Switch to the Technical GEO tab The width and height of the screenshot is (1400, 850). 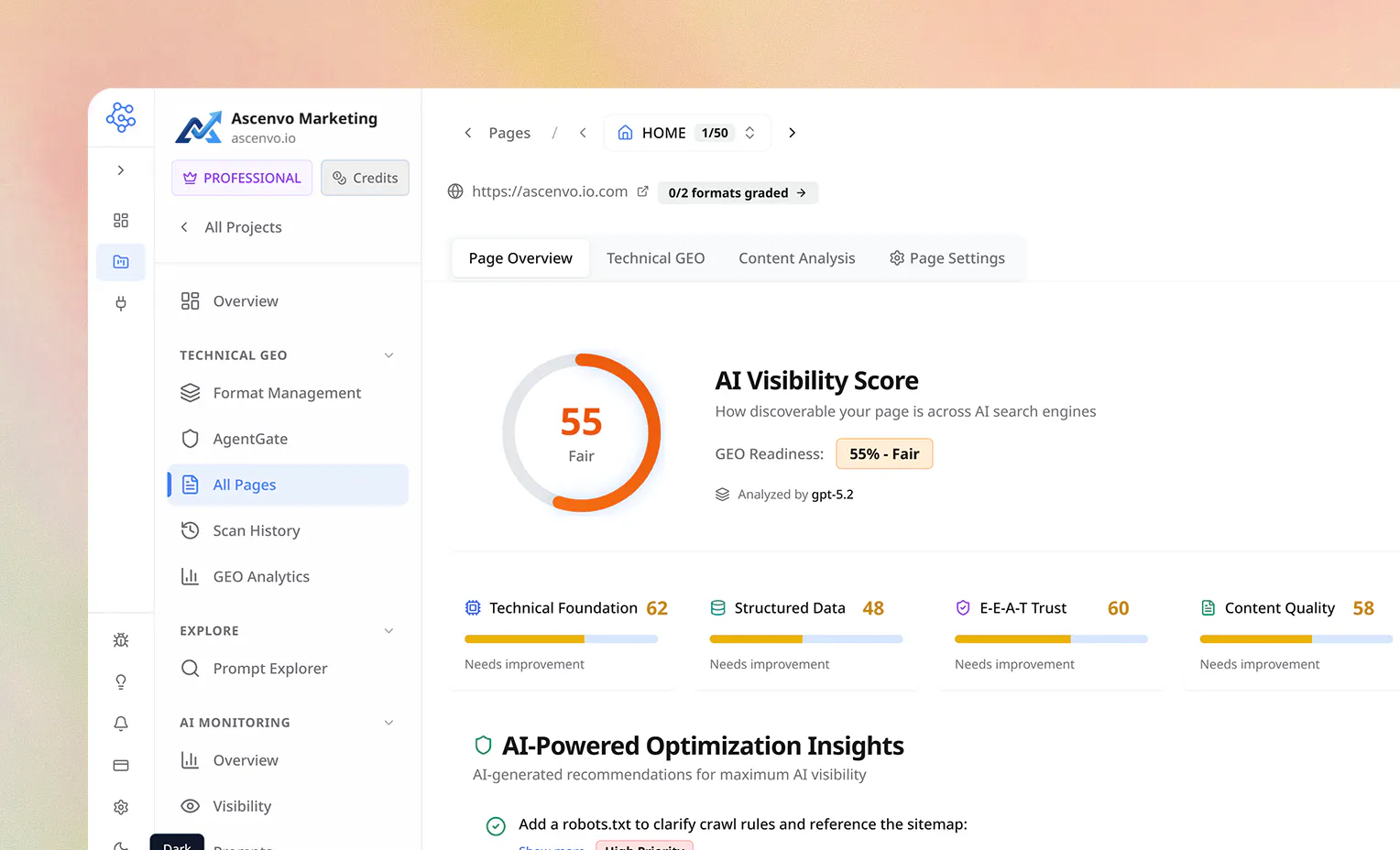pyautogui.click(x=656, y=258)
